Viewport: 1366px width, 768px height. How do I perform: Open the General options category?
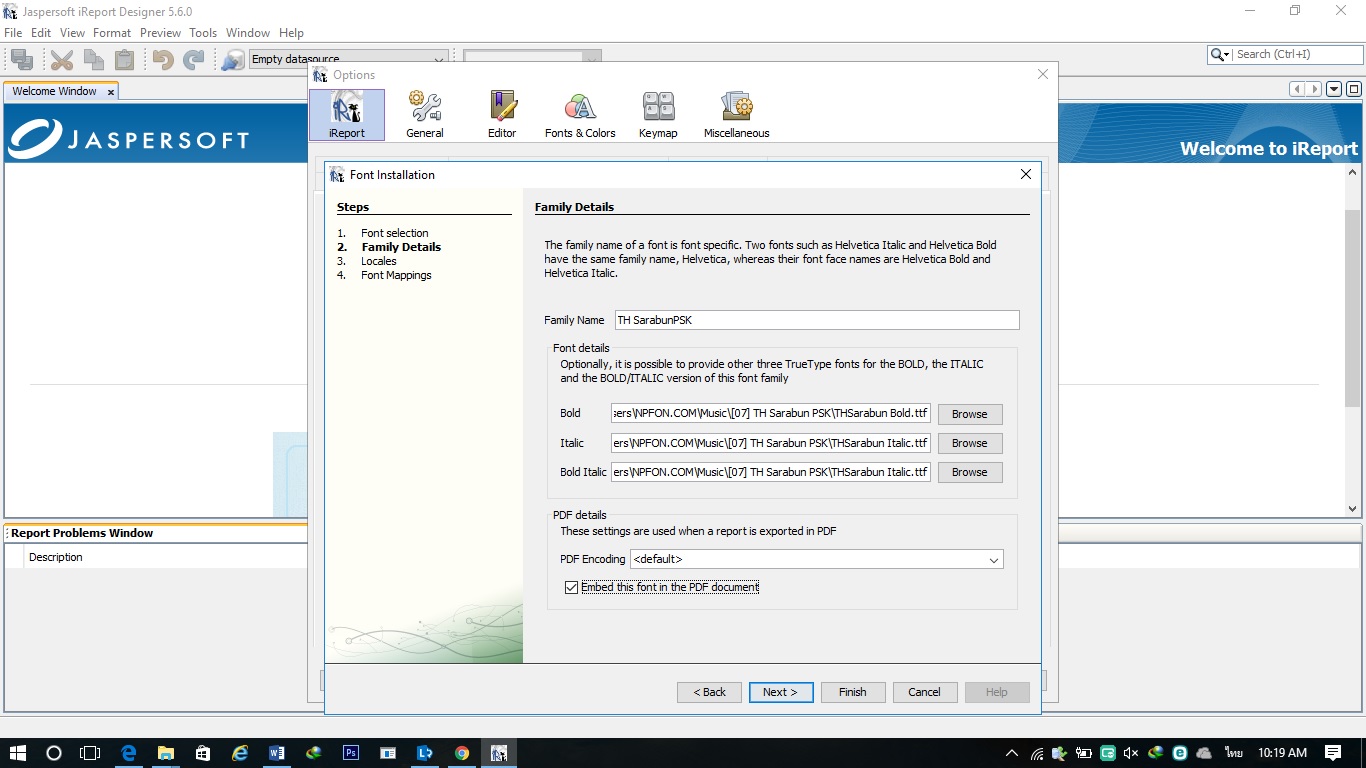pyautogui.click(x=425, y=115)
